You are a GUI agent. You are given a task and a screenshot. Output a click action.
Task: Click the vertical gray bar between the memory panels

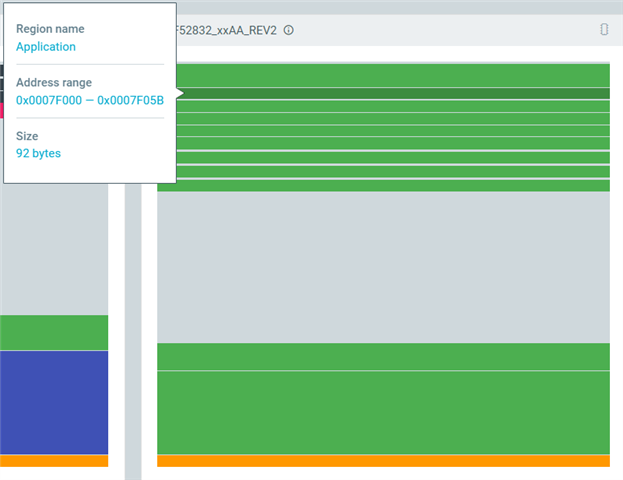pyautogui.click(x=133, y=332)
